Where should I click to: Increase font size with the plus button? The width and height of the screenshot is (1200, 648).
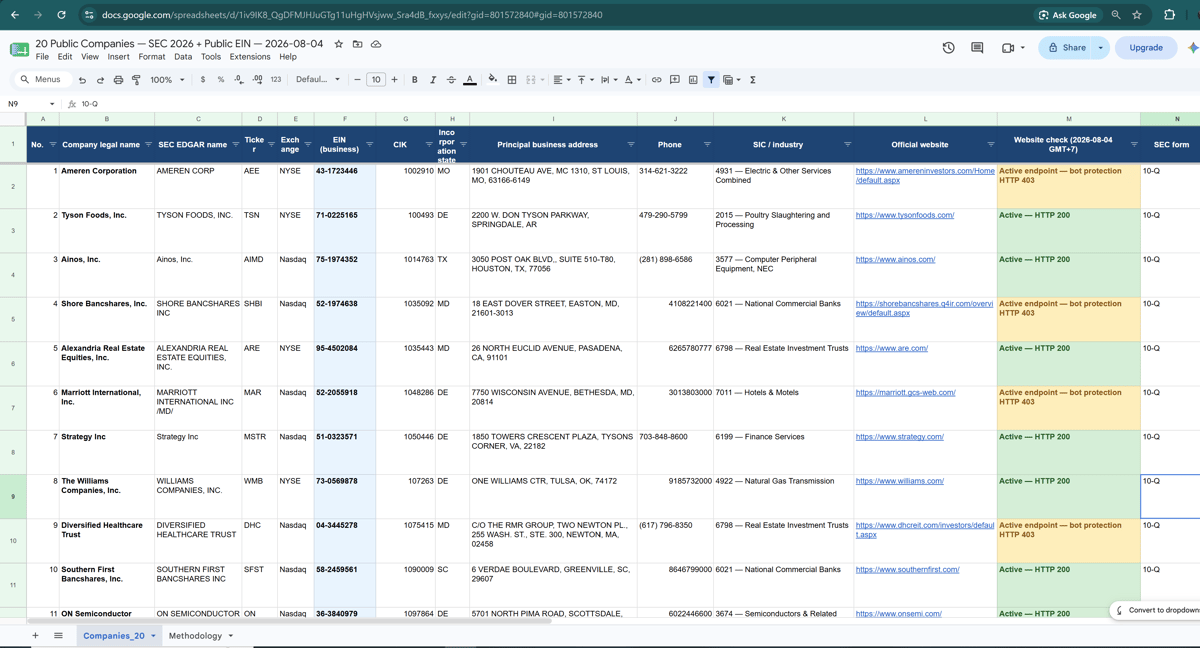[x=394, y=80]
